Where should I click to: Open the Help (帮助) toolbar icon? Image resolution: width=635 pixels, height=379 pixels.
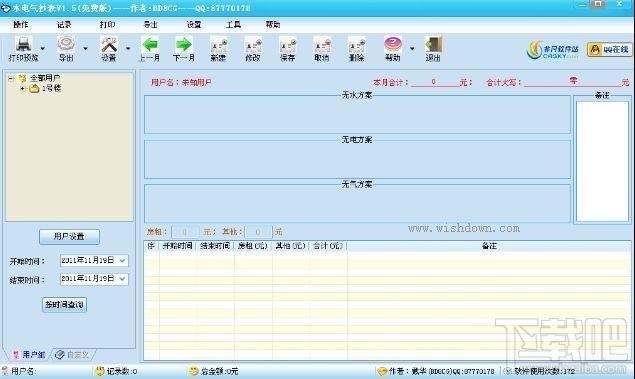click(393, 49)
